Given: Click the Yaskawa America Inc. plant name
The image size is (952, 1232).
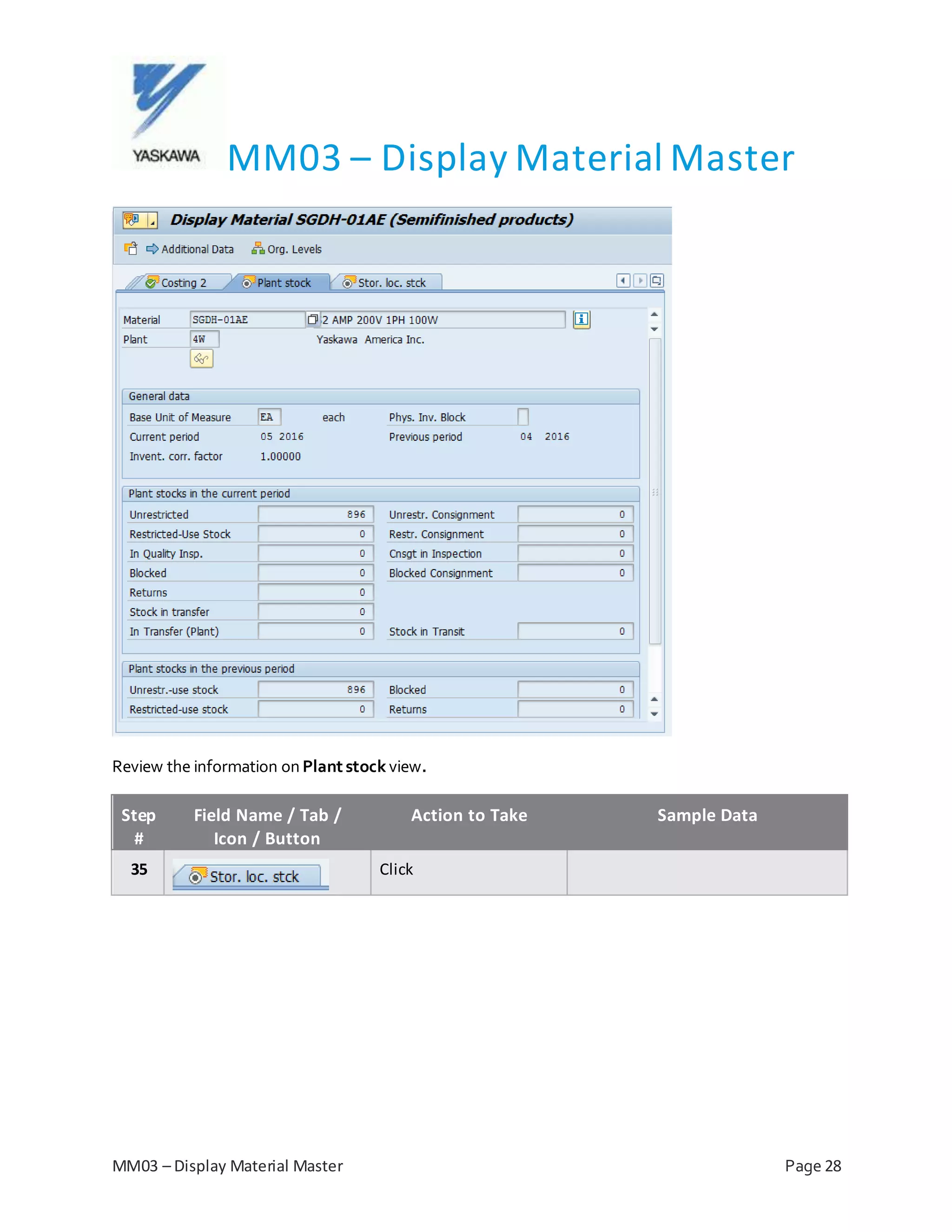Looking at the screenshot, I should tap(370, 339).
